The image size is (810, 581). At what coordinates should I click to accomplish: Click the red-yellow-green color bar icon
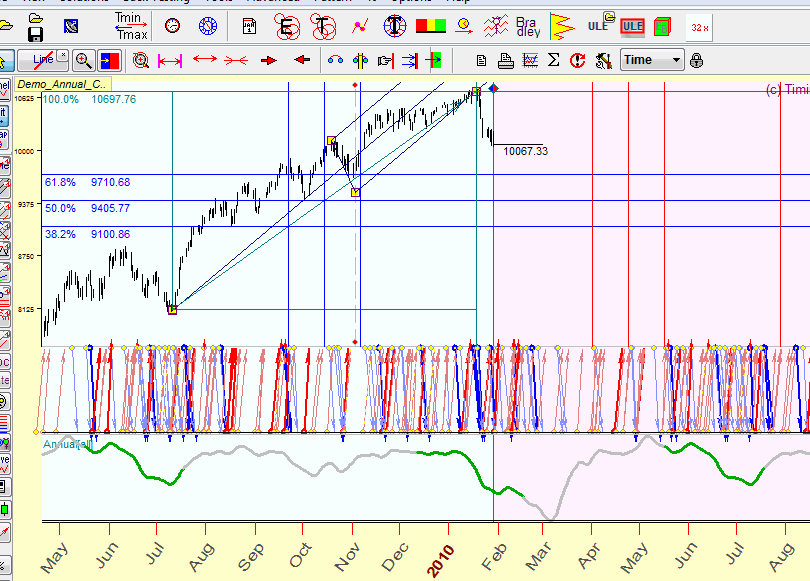[431, 26]
